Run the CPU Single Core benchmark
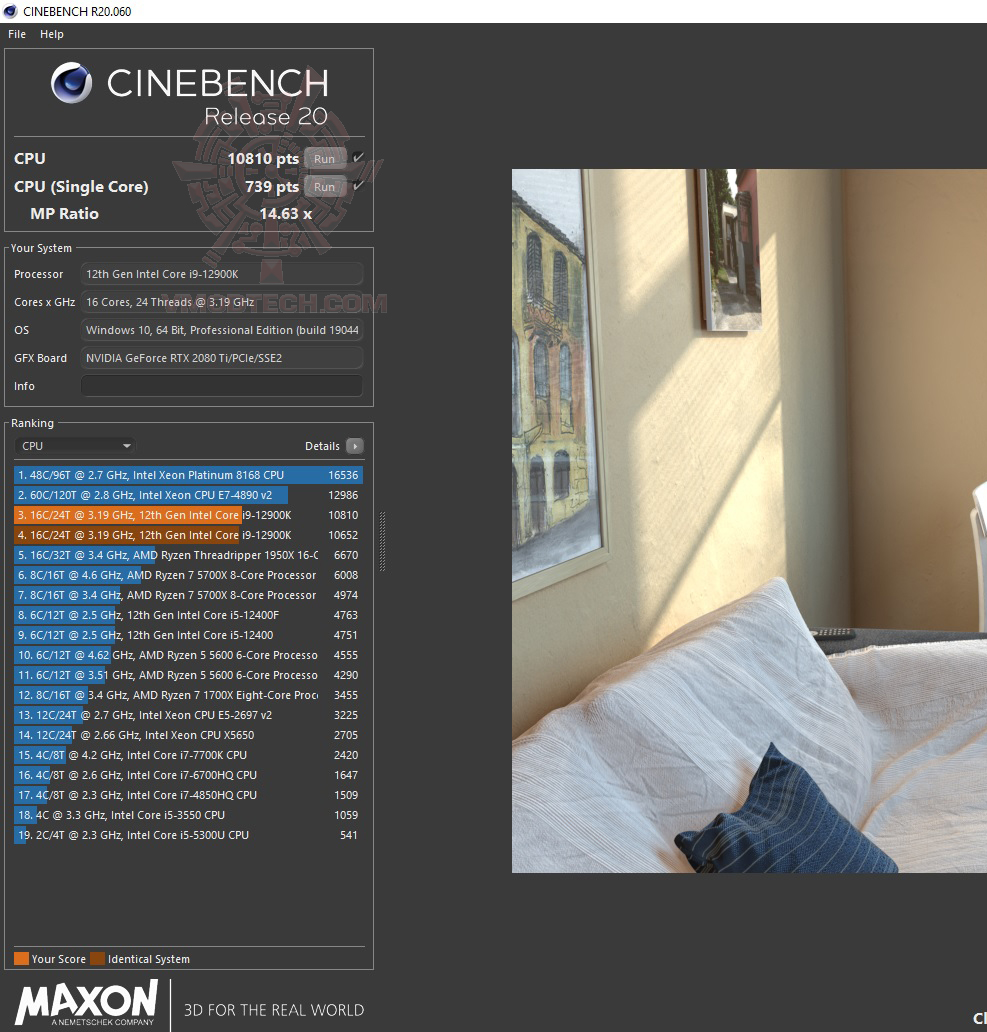Image resolution: width=987 pixels, height=1032 pixels. pos(324,187)
